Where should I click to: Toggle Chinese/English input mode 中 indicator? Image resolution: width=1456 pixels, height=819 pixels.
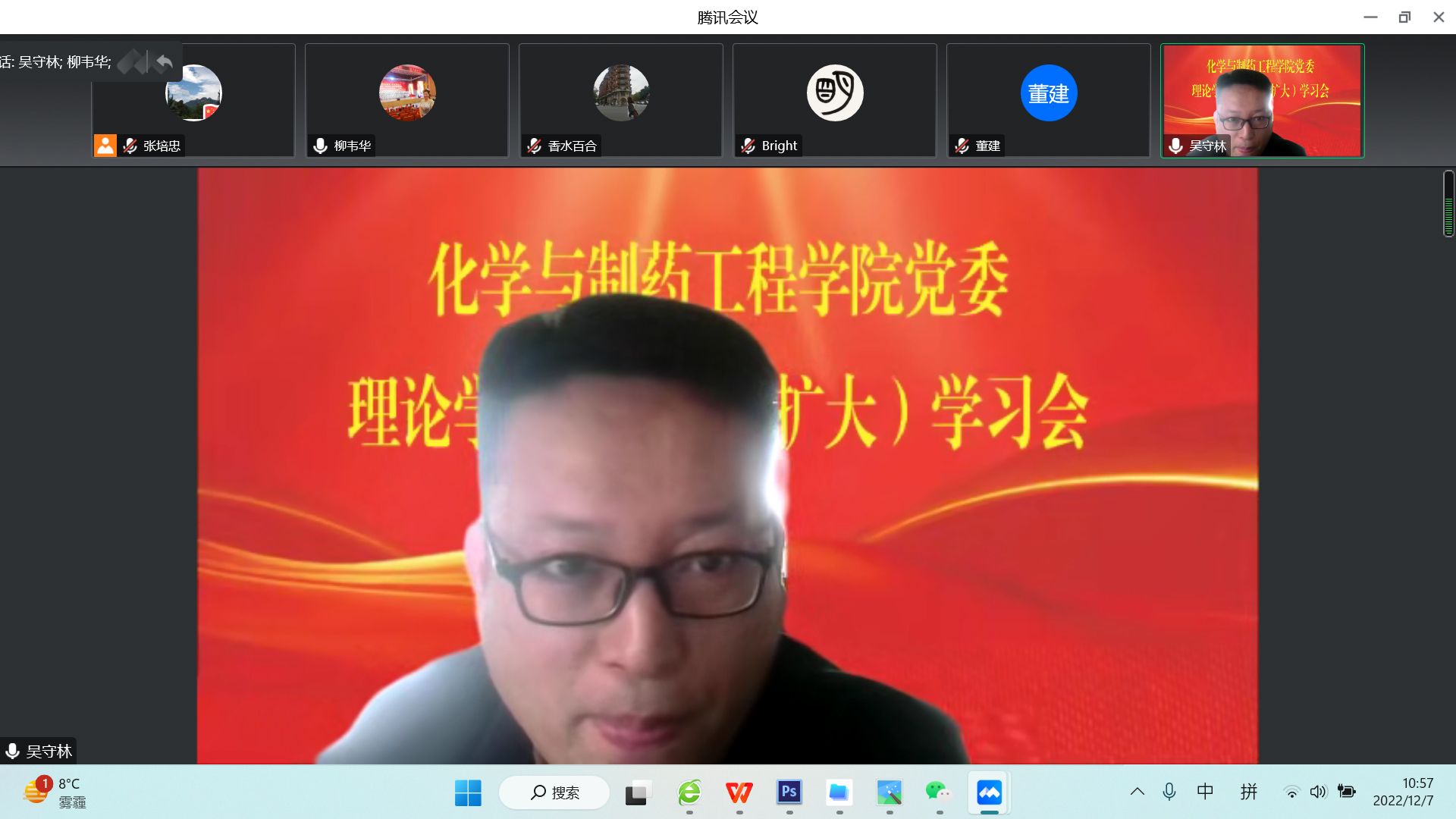pos(1205,792)
